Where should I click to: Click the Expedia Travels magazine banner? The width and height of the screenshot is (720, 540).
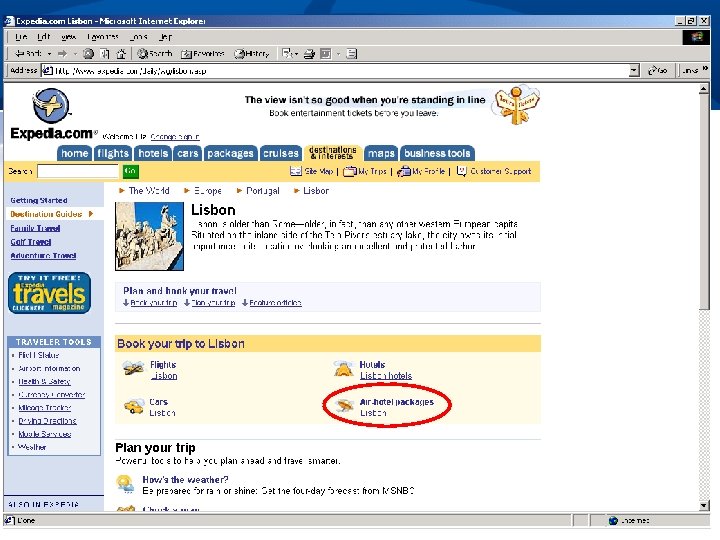pyautogui.click(x=50, y=293)
